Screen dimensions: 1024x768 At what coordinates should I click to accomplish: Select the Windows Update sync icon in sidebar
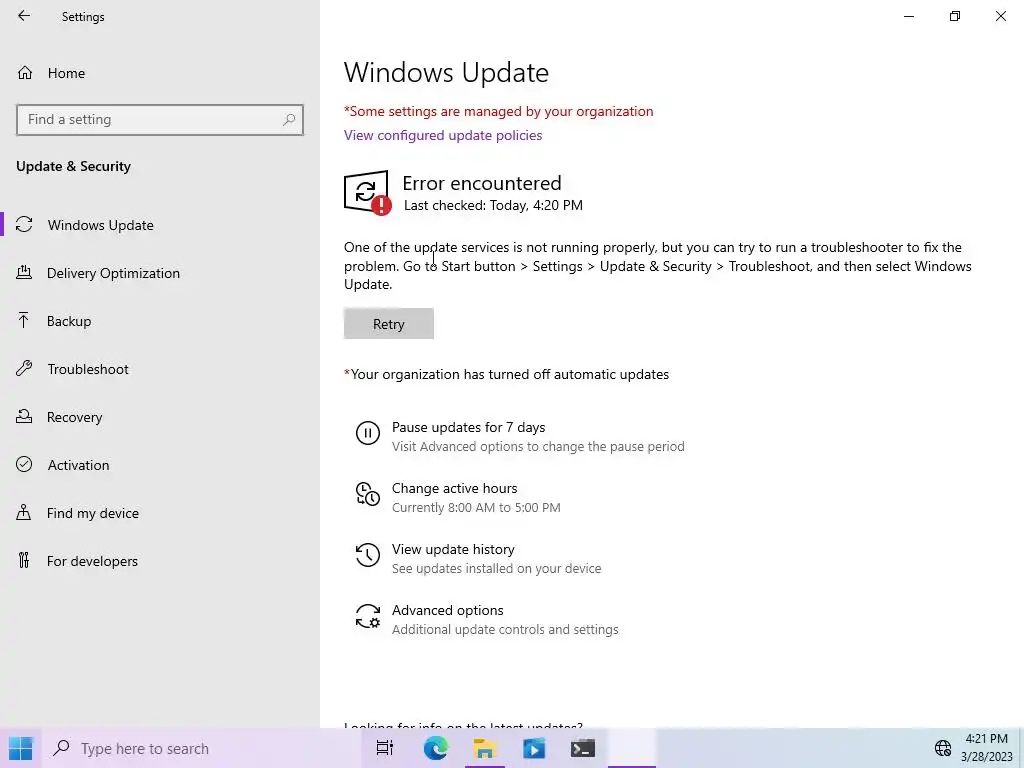24,225
